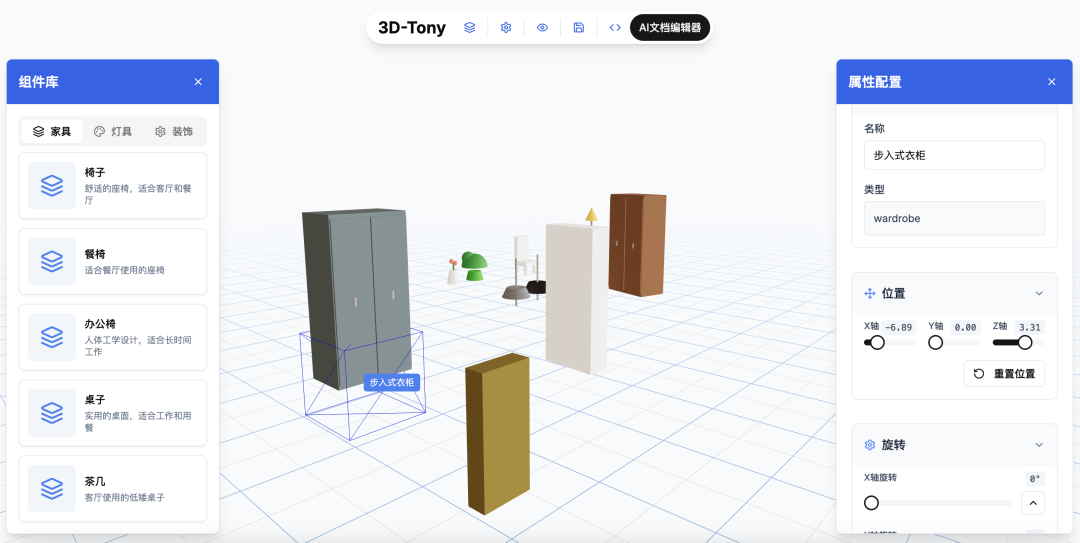This screenshot has height=543, width=1080.
Task: Click the 办公椅 card layers icon
Action: [52, 337]
